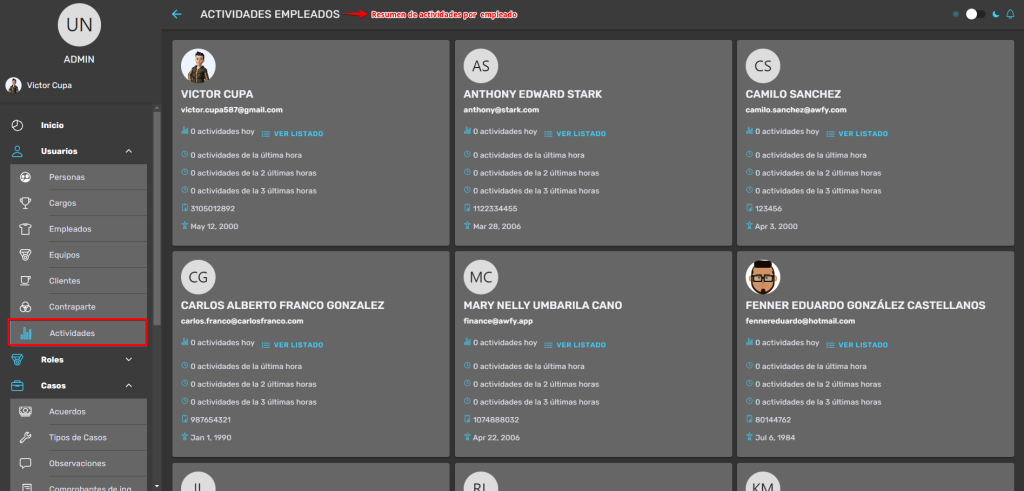Click the ACTIVIDADES EMPLEADOS page title

(270, 14)
